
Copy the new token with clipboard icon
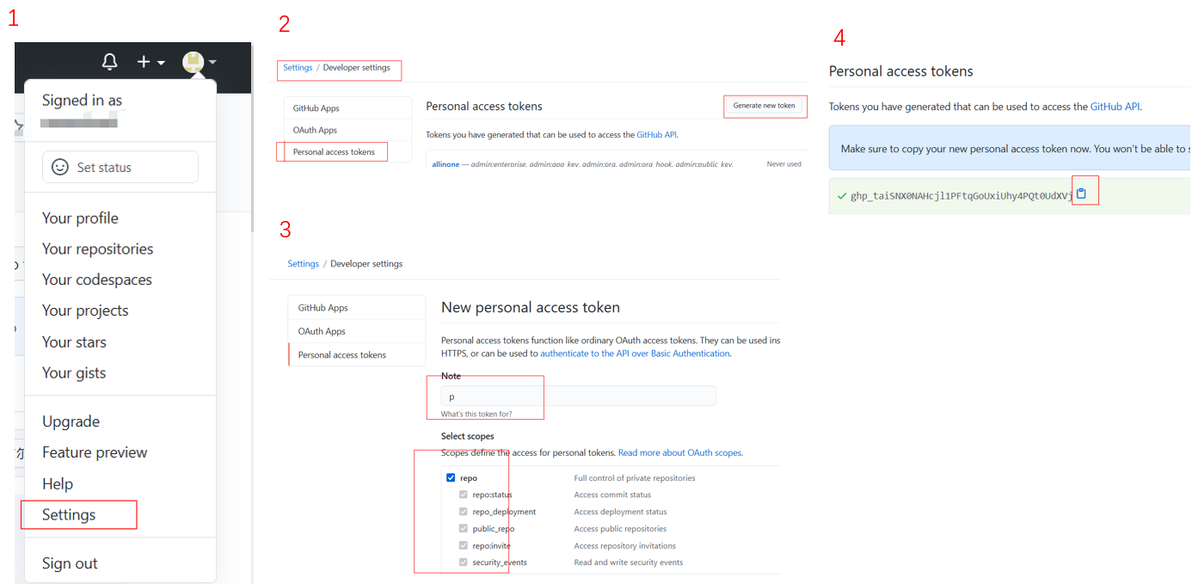pyautogui.click(x=1082, y=195)
